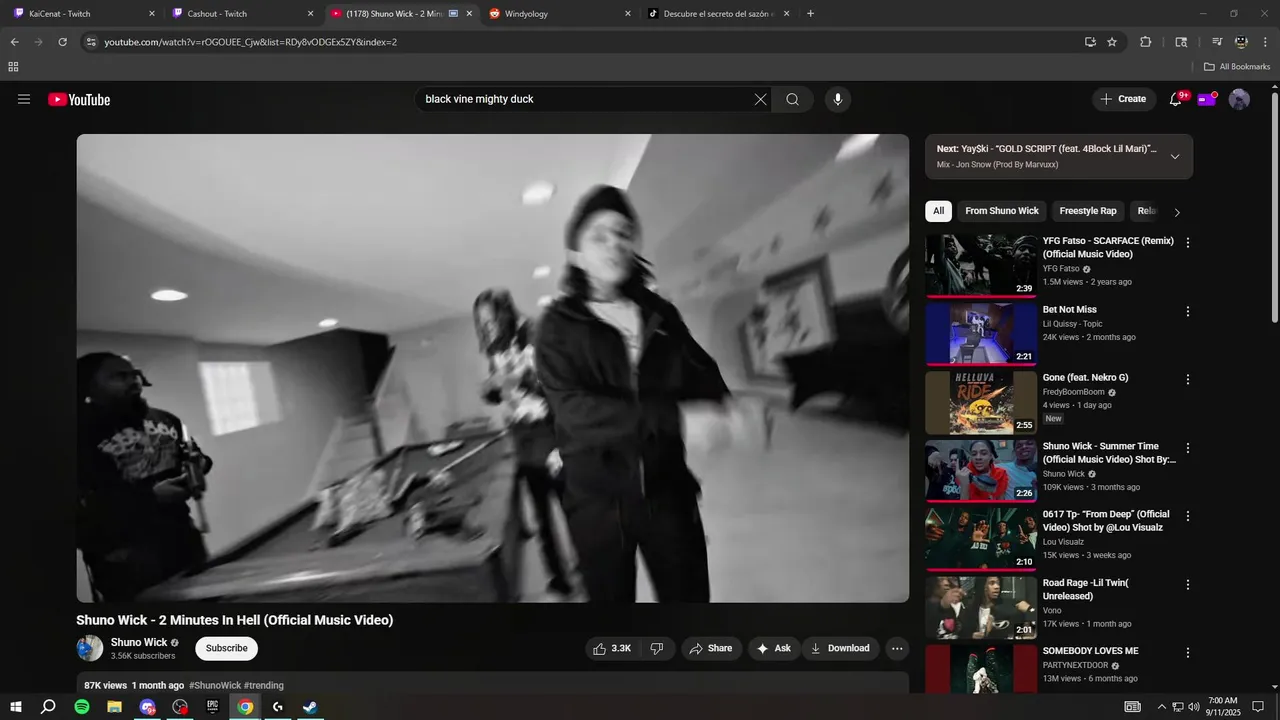This screenshot has height=720, width=1280.
Task: Click the #ShunoWick hashtag
Action: tap(215, 685)
